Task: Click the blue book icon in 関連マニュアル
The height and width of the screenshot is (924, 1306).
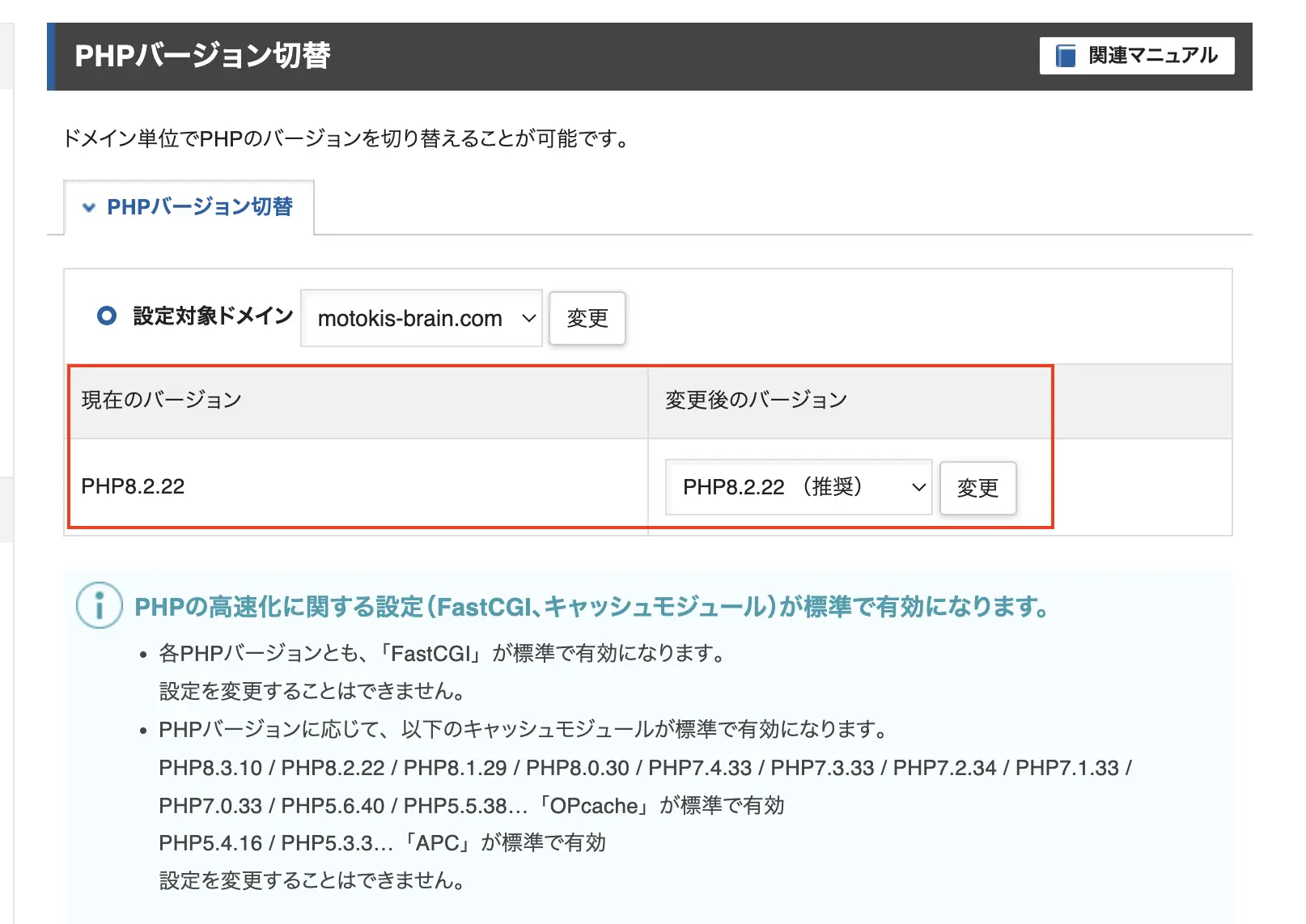Action: (x=1066, y=56)
